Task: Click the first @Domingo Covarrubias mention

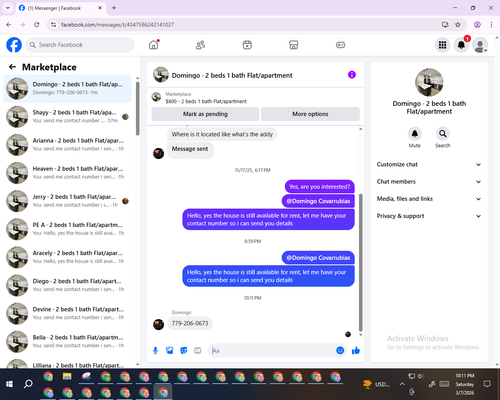Action: coord(318,201)
